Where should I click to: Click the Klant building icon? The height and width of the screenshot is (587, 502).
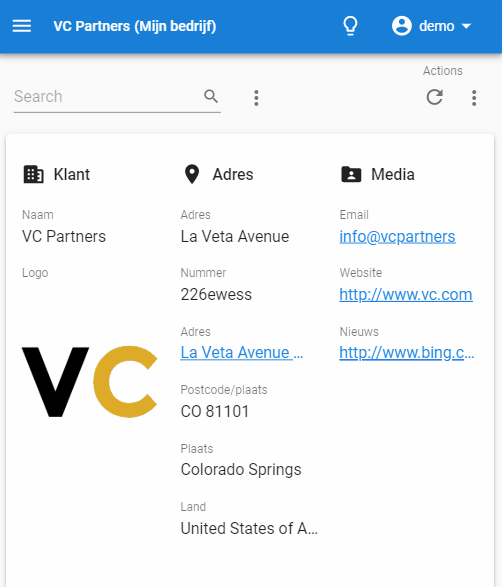(34, 174)
